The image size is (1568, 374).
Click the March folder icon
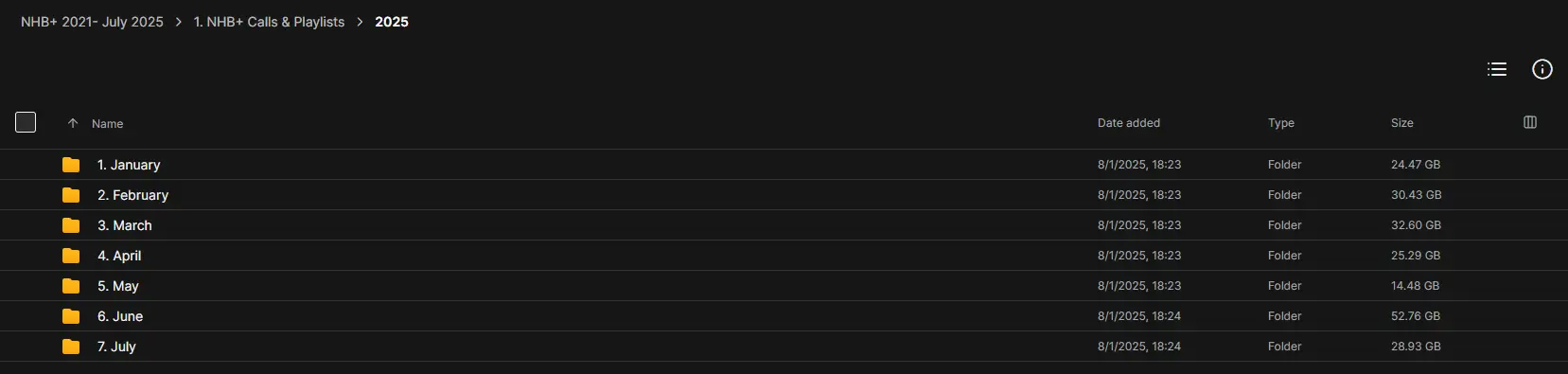(x=71, y=225)
